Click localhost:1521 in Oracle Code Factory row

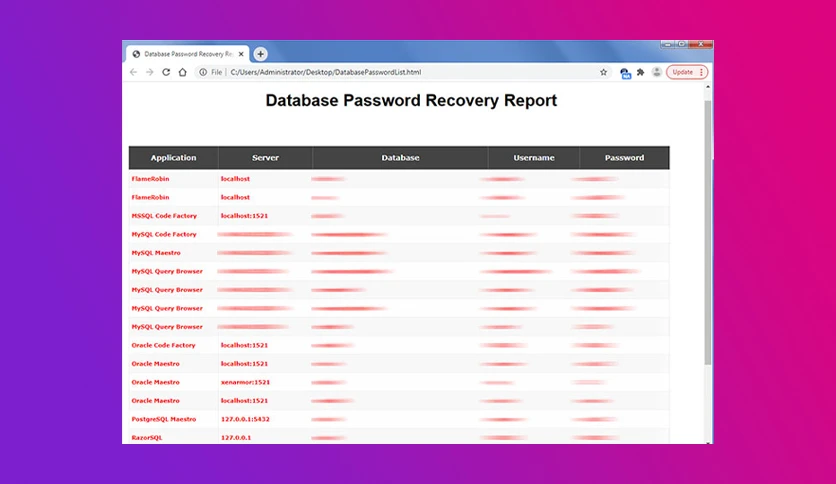244,345
